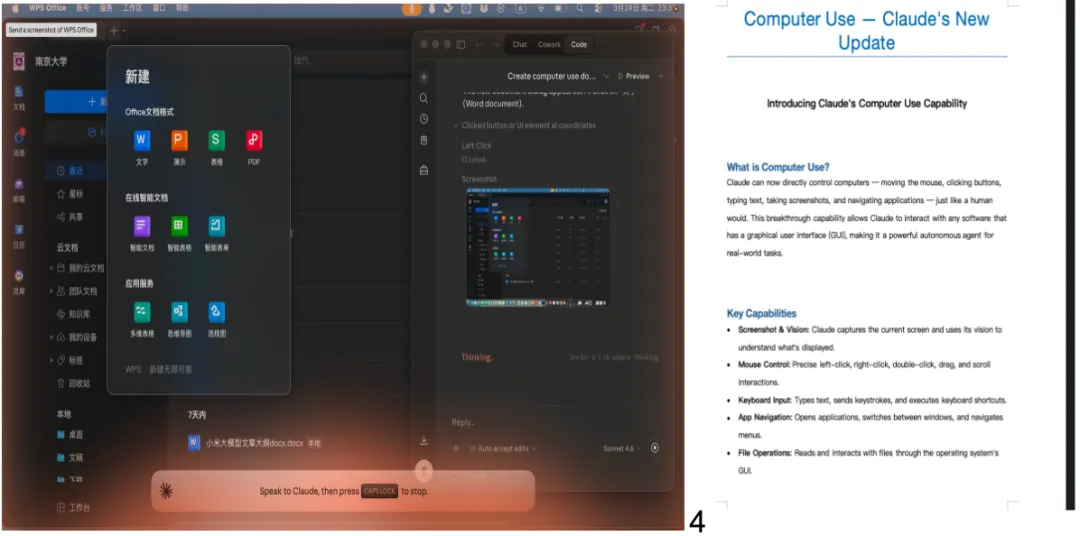The height and width of the screenshot is (536, 1080).
Task: Click plus attach icon near Reply field
Action: click(x=455, y=448)
